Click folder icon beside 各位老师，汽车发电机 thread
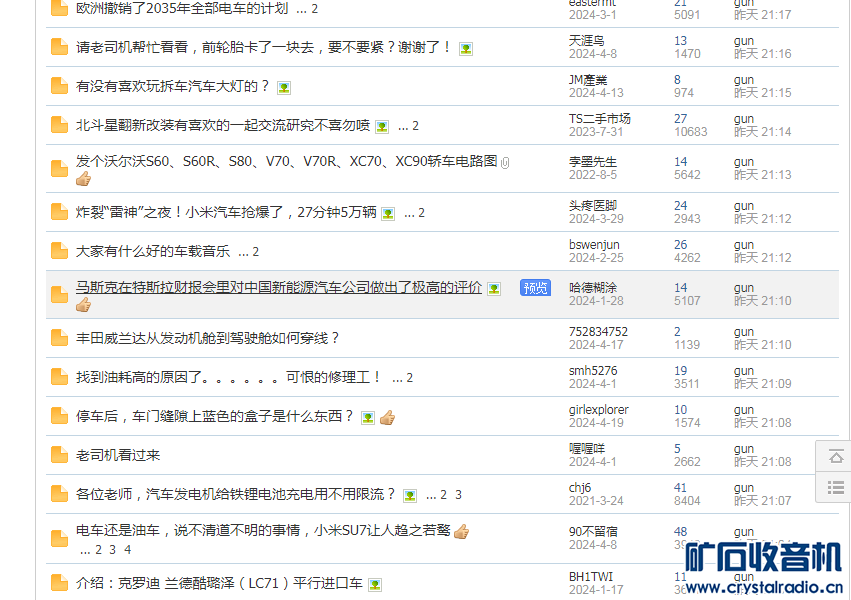Screen dimensions: 851x600 coord(59,494)
